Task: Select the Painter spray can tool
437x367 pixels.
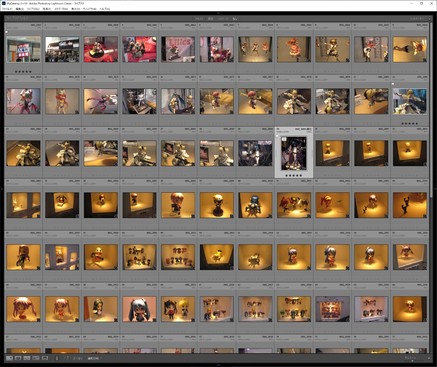Action: [x=57, y=358]
